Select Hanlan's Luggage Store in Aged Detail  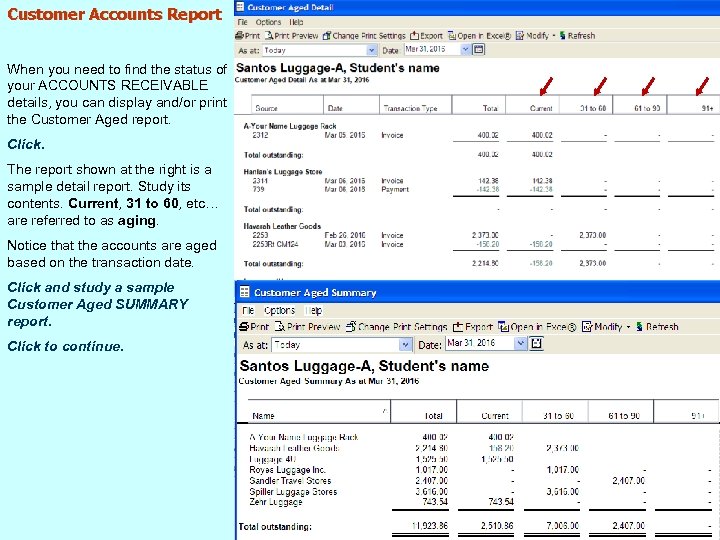(283, 172)
